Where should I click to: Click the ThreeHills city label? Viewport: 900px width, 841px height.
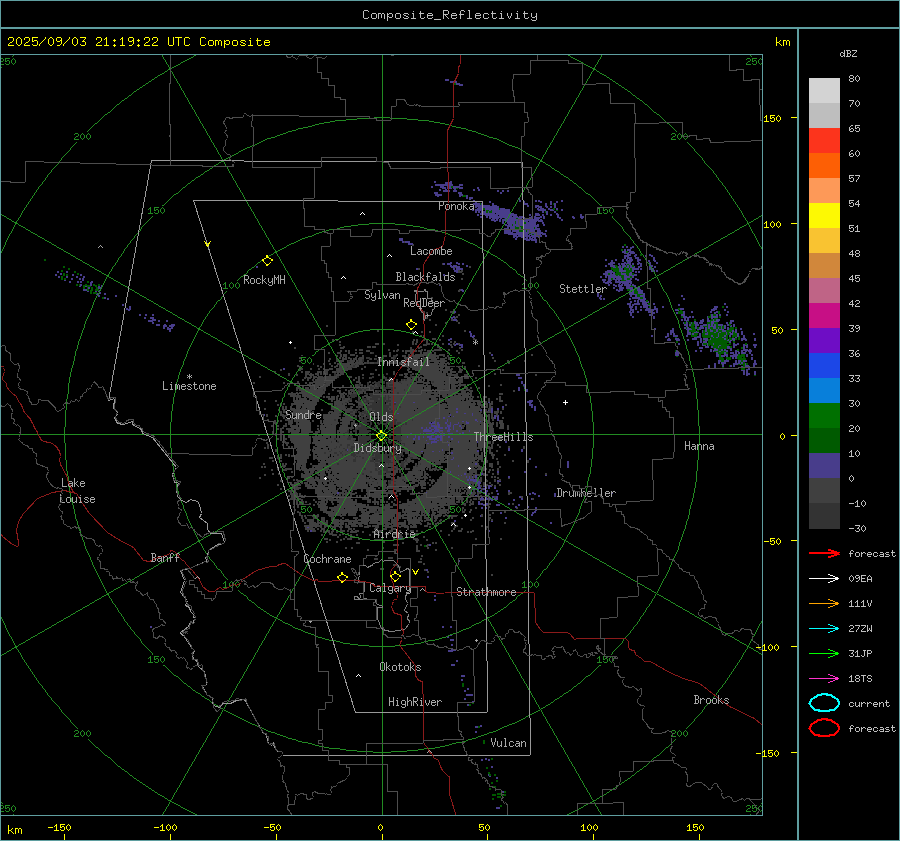pos(503,437)
